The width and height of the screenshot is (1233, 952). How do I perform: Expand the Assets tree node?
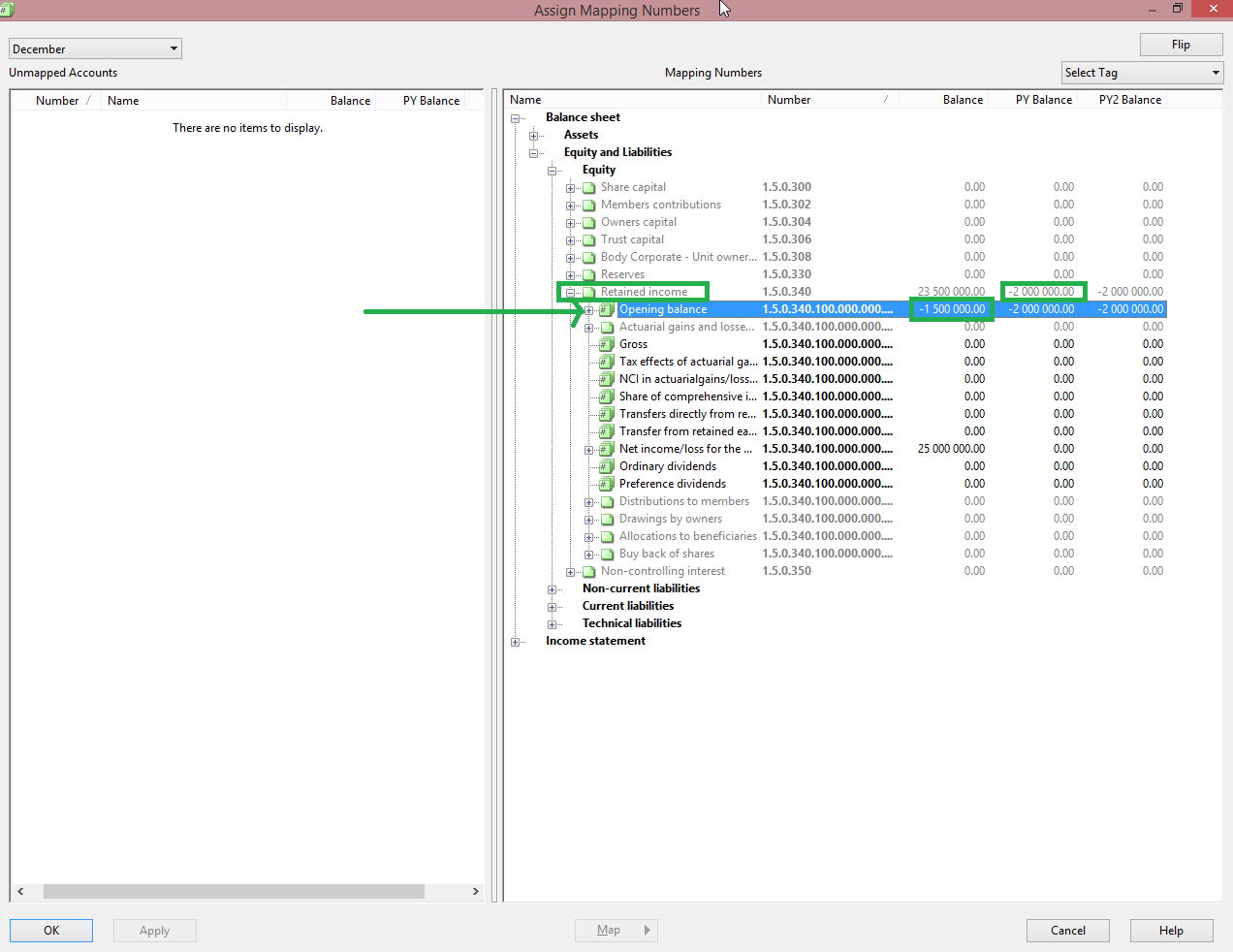534,136
